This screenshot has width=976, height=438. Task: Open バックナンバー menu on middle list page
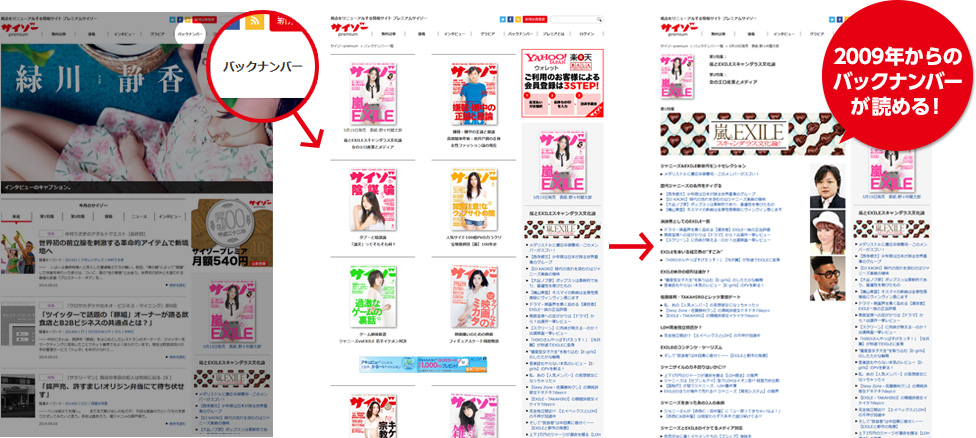[x=519, y=34]
